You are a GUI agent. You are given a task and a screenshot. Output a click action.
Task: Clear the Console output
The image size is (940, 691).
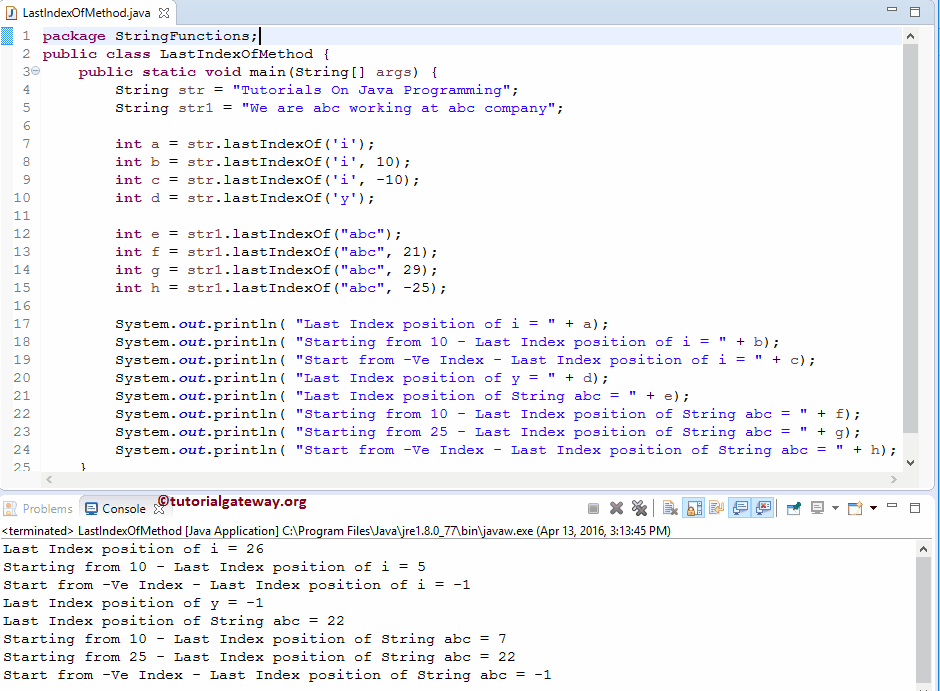[671, 508]
